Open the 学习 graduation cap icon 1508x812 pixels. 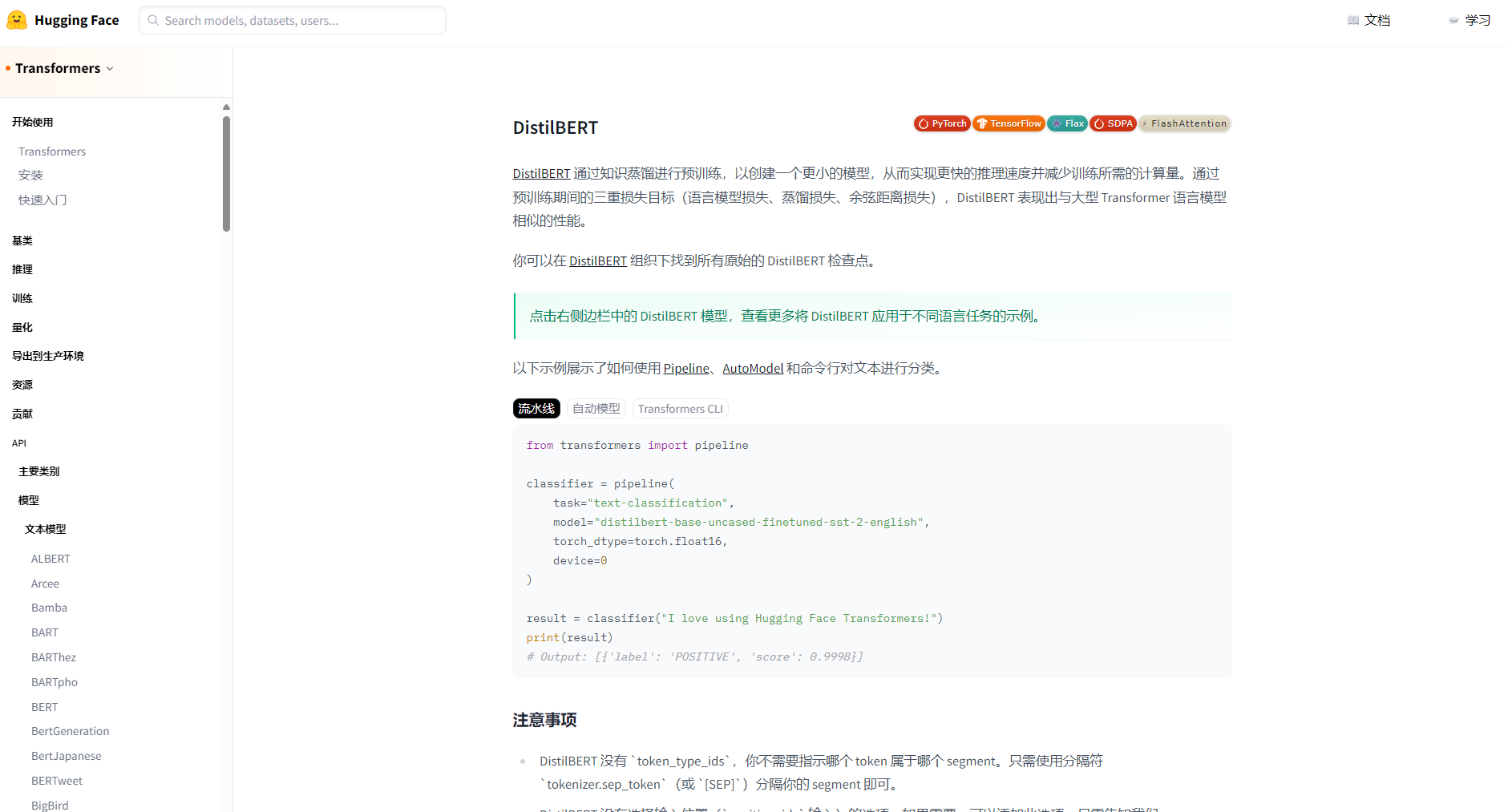tap(1453, 20)
